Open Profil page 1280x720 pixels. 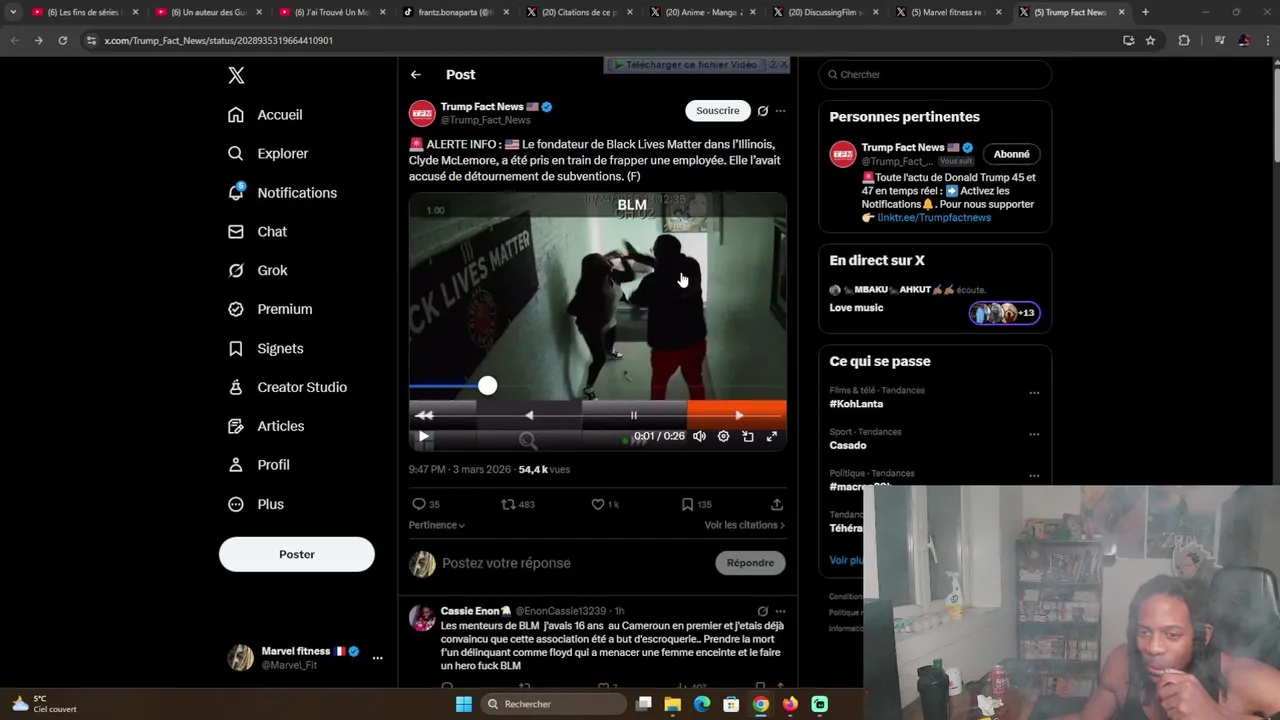pyautogui.click(x=258, y=466)
